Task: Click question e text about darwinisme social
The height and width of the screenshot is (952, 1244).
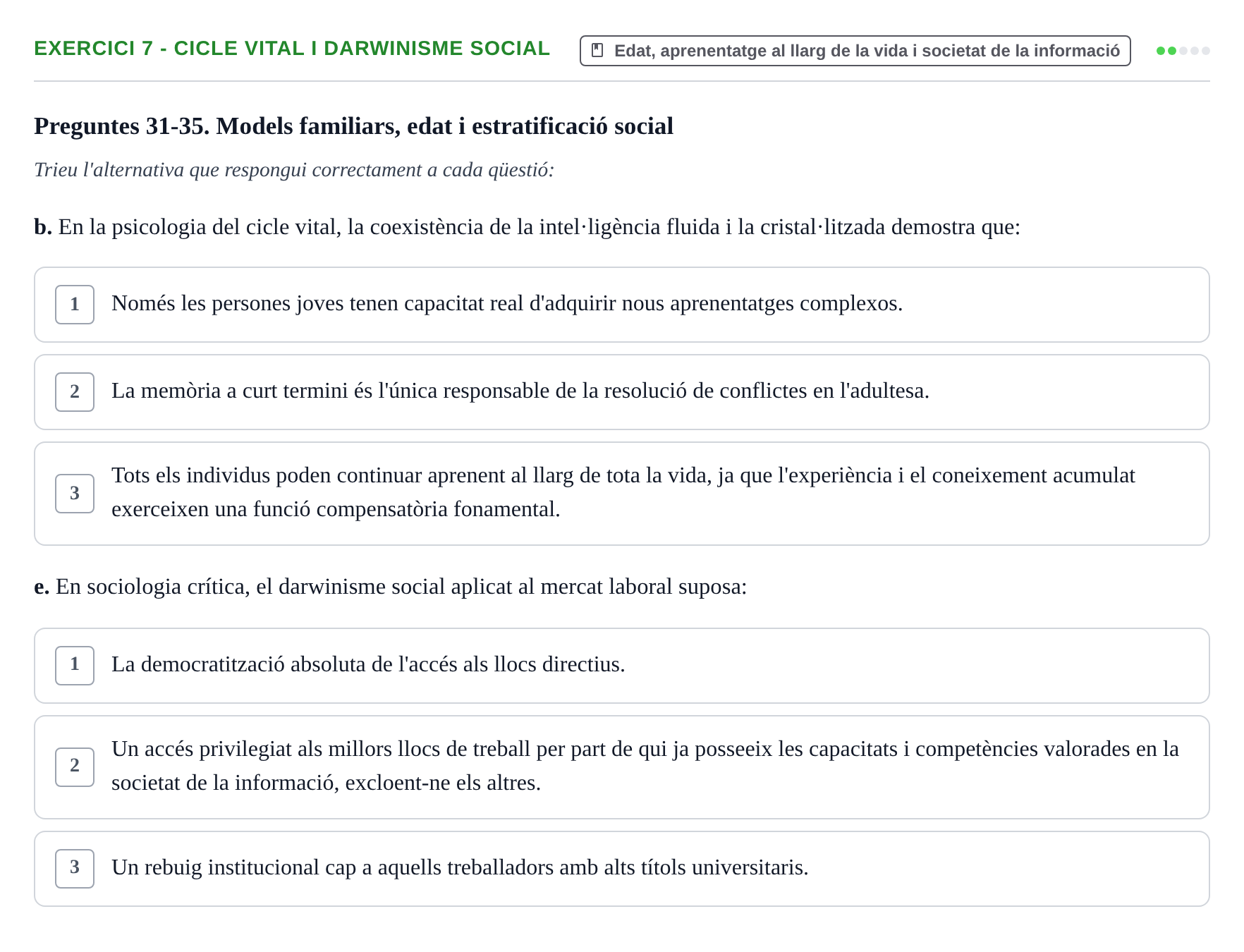Action: (391, 587)
